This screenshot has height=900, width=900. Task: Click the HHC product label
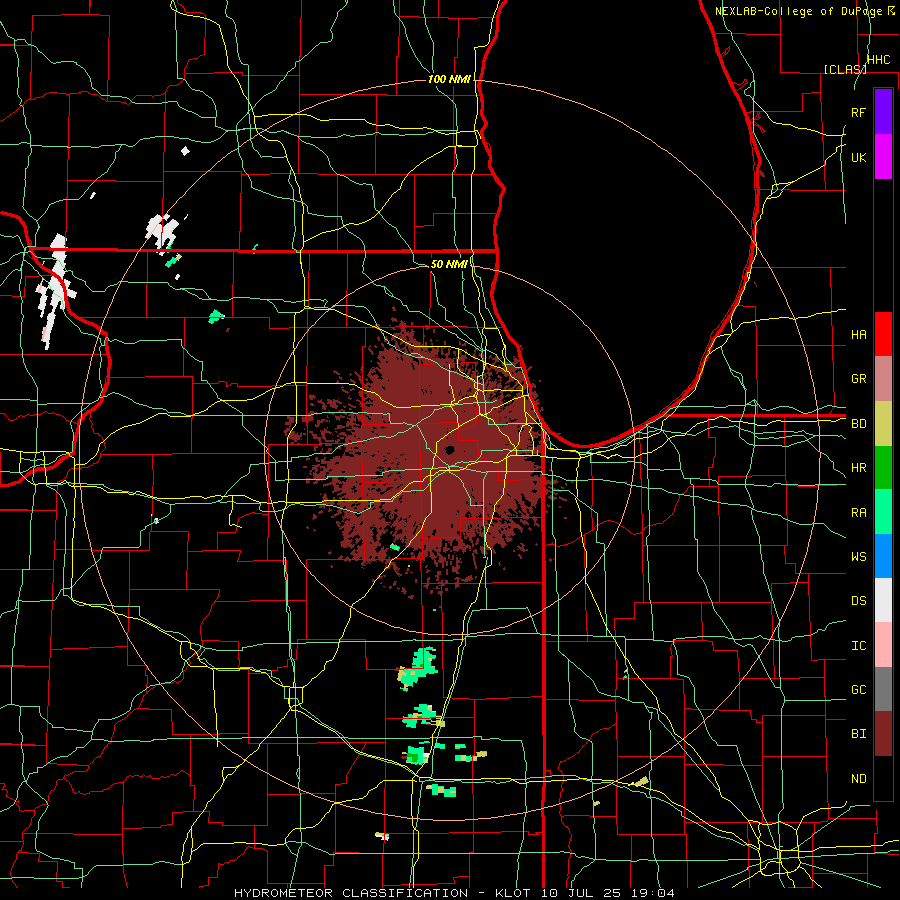(879, 60)
